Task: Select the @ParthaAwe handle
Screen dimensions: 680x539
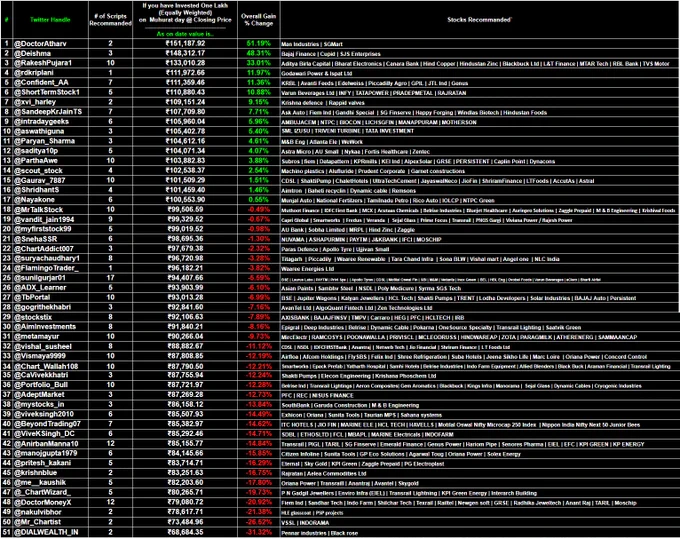Action: [36, 160]
